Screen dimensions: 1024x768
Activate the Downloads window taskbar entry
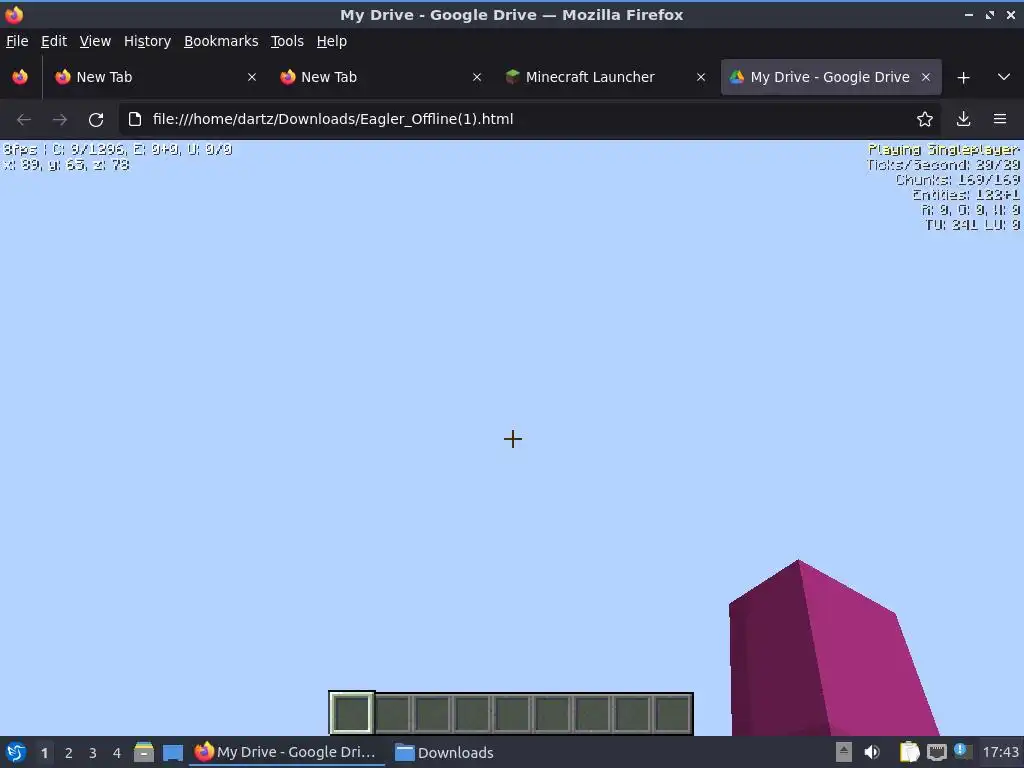coord(445,752)
